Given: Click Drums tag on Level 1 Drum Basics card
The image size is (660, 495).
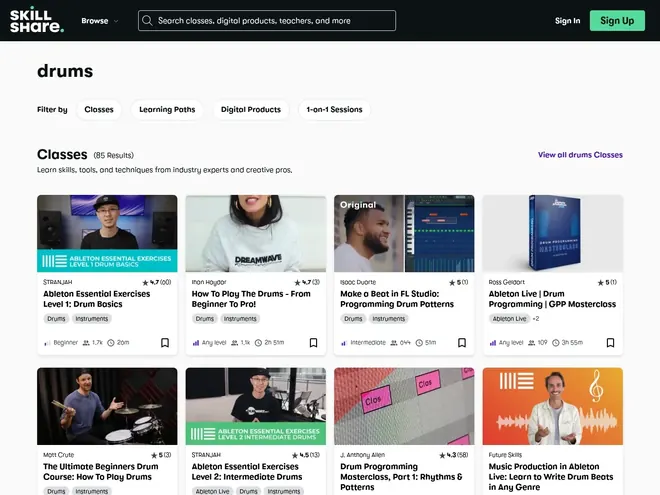Looking at the screenshot, I should (x=56, y=319).
